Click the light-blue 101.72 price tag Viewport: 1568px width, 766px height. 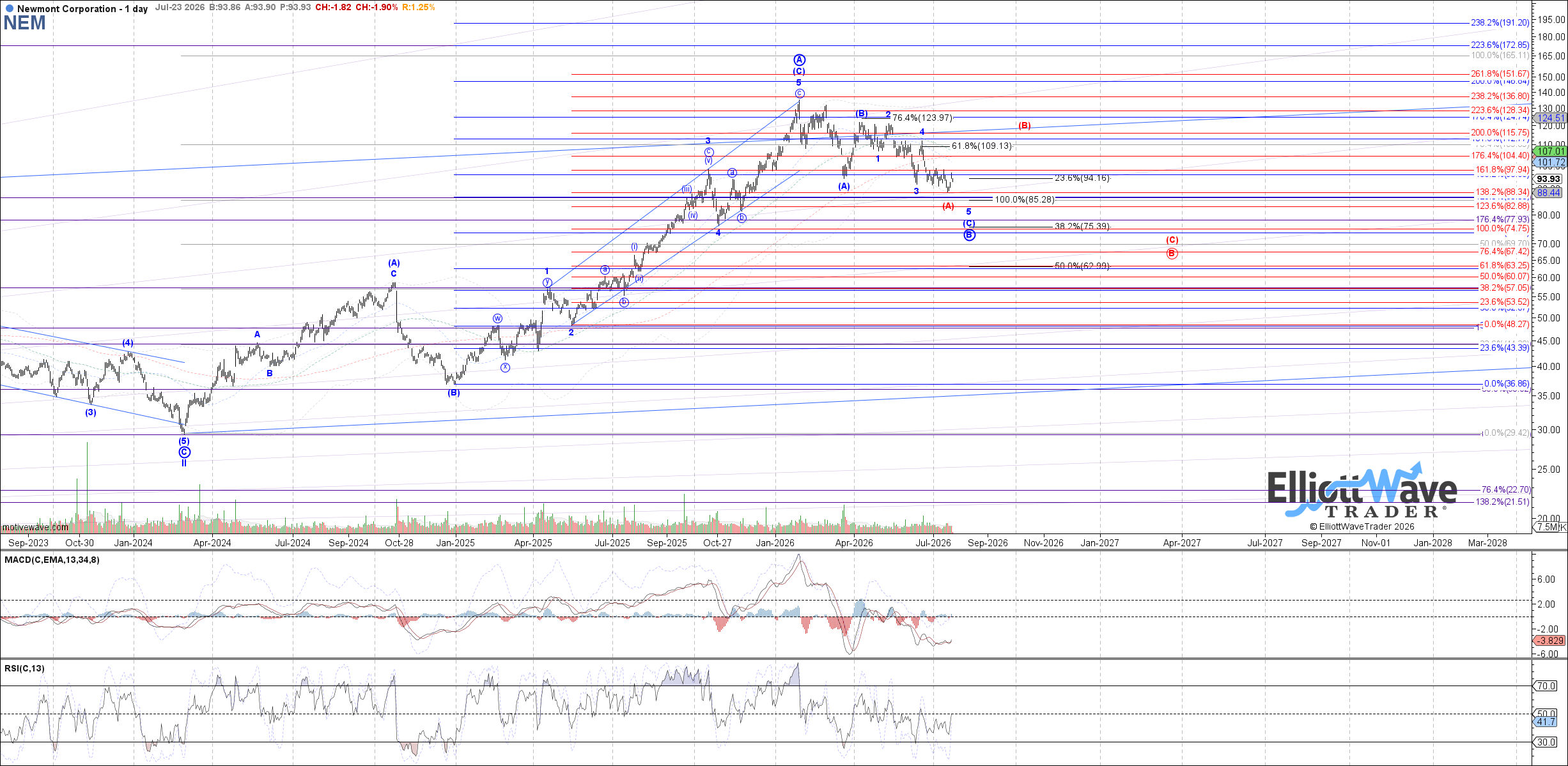pyautogui.click(x=1551, y=163)
